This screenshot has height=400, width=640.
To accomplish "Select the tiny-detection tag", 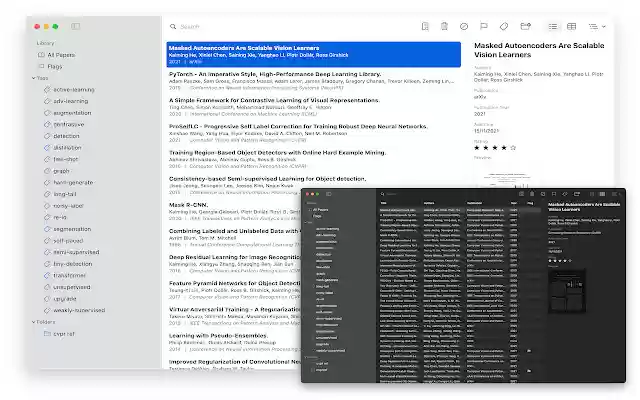I will point(73,264).
